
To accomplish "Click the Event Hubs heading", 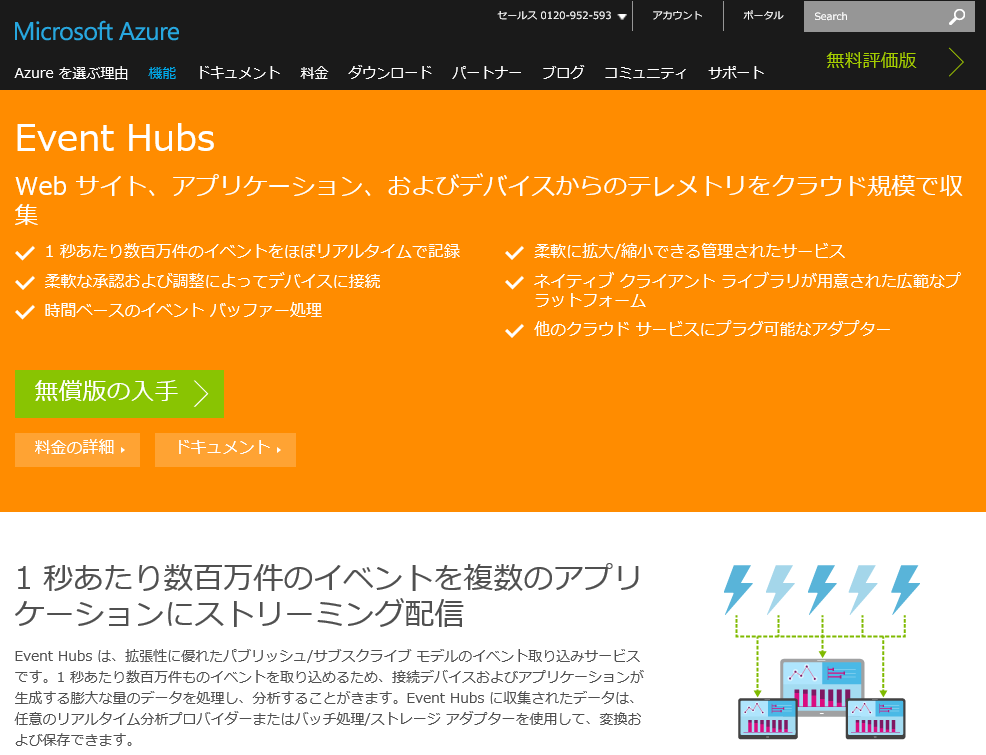I will [x=114, y=138].
